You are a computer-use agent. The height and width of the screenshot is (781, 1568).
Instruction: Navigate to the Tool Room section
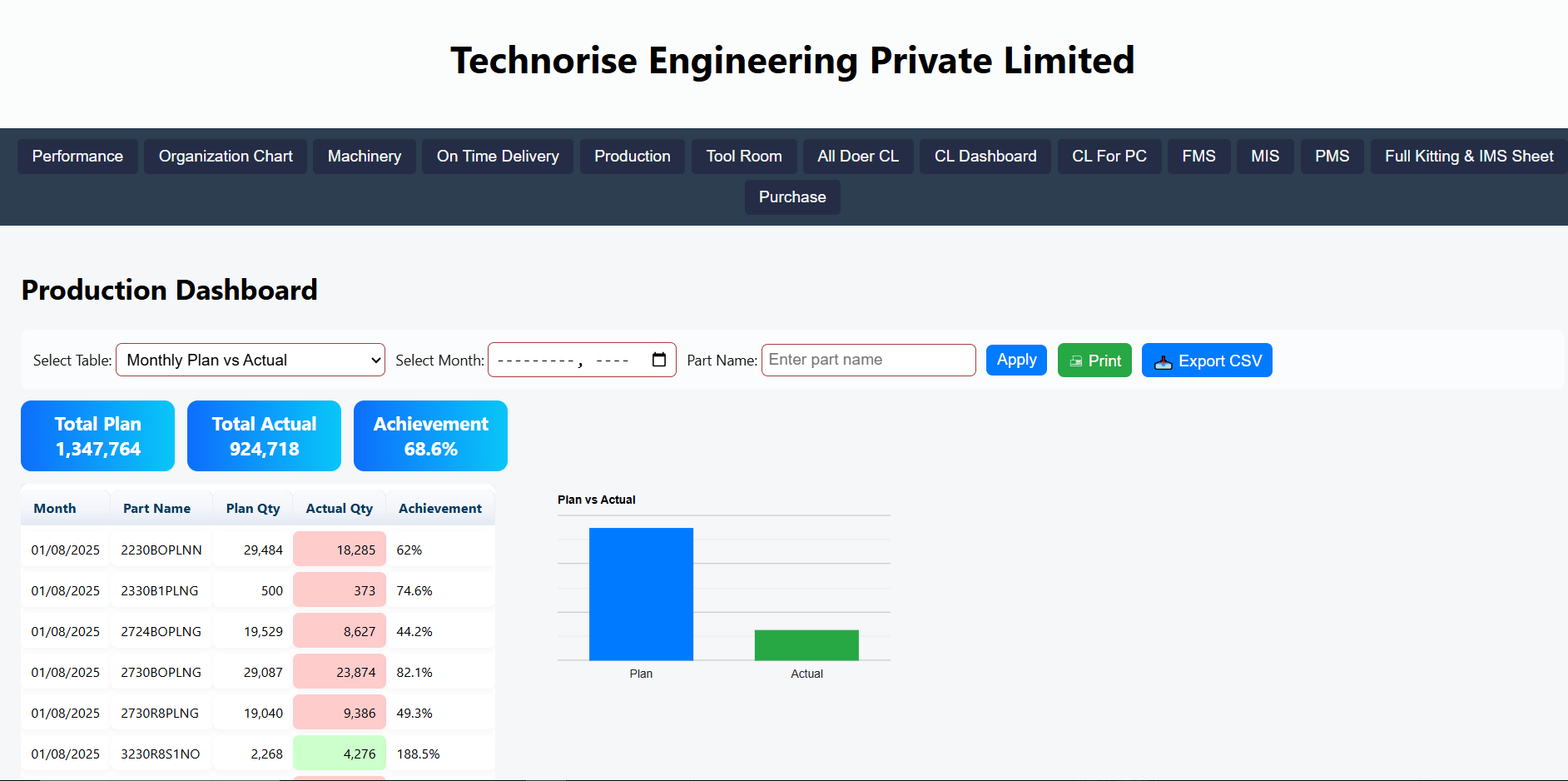(743, 156)
